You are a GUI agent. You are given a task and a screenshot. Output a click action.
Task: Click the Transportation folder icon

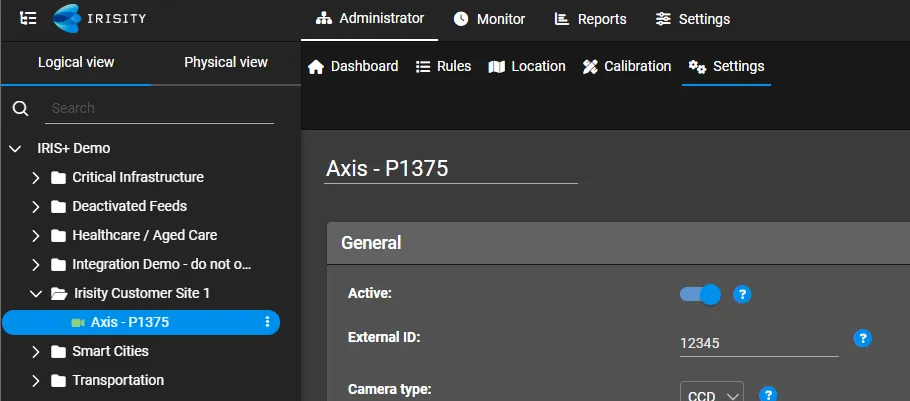pyautogui.click(x=58, y=381)
